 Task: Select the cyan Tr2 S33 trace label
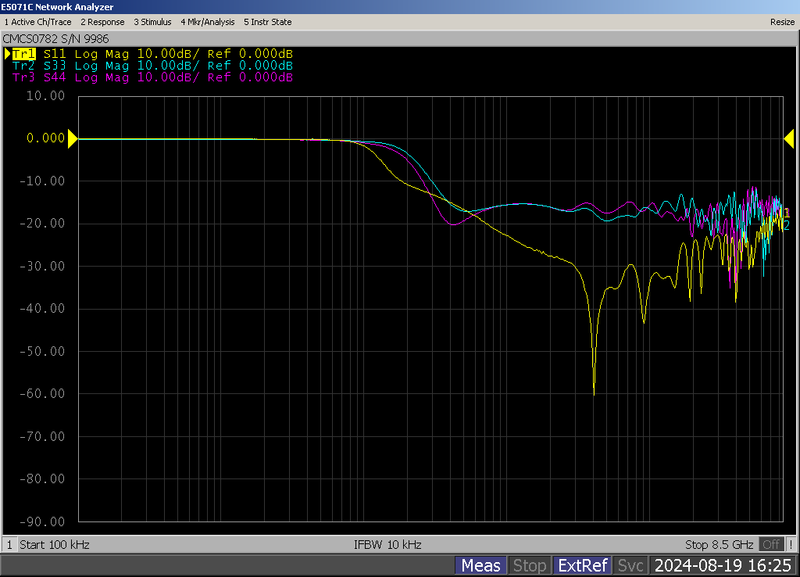(150, 65)
